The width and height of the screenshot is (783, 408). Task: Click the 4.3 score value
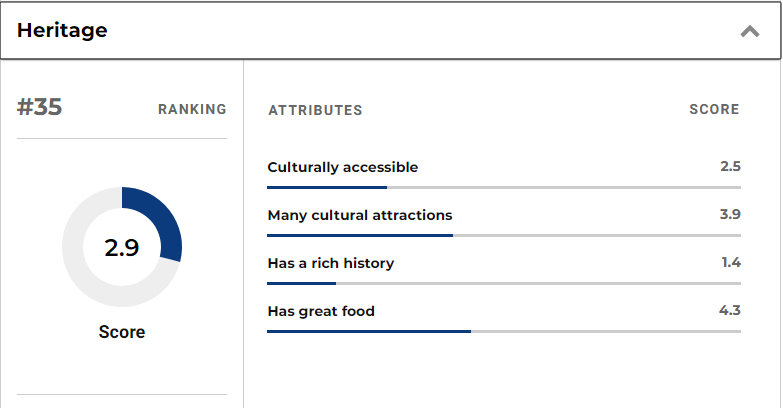(730, 310)
